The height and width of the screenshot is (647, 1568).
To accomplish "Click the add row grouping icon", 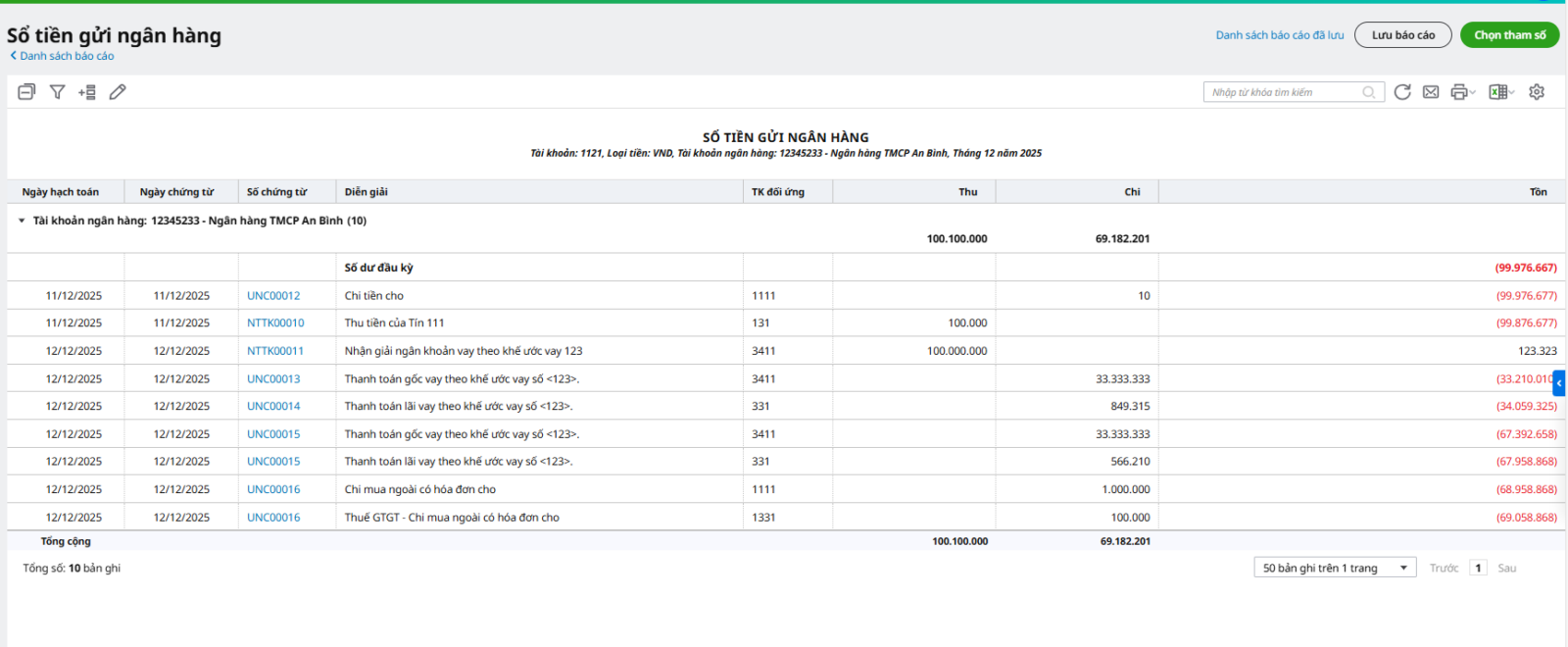I will click(x=87, y=92).
